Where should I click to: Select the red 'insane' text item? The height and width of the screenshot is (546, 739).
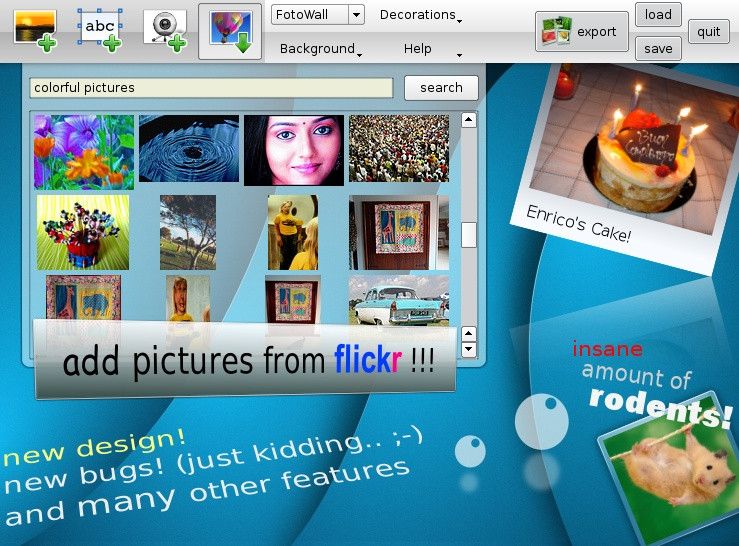click(608, 349)
